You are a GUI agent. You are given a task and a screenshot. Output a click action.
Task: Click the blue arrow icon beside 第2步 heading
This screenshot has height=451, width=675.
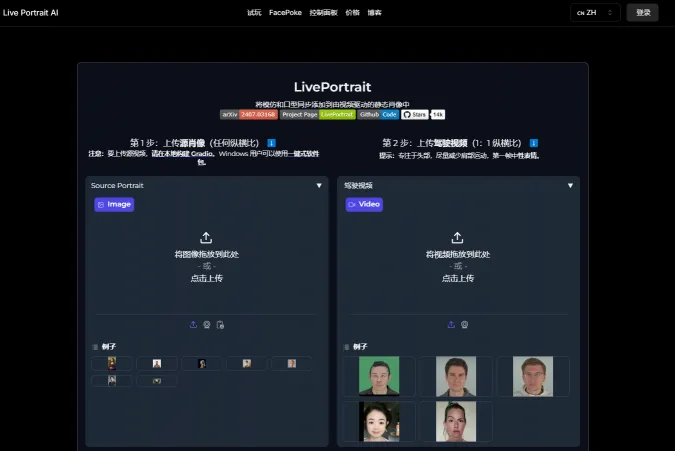(533, 143)
